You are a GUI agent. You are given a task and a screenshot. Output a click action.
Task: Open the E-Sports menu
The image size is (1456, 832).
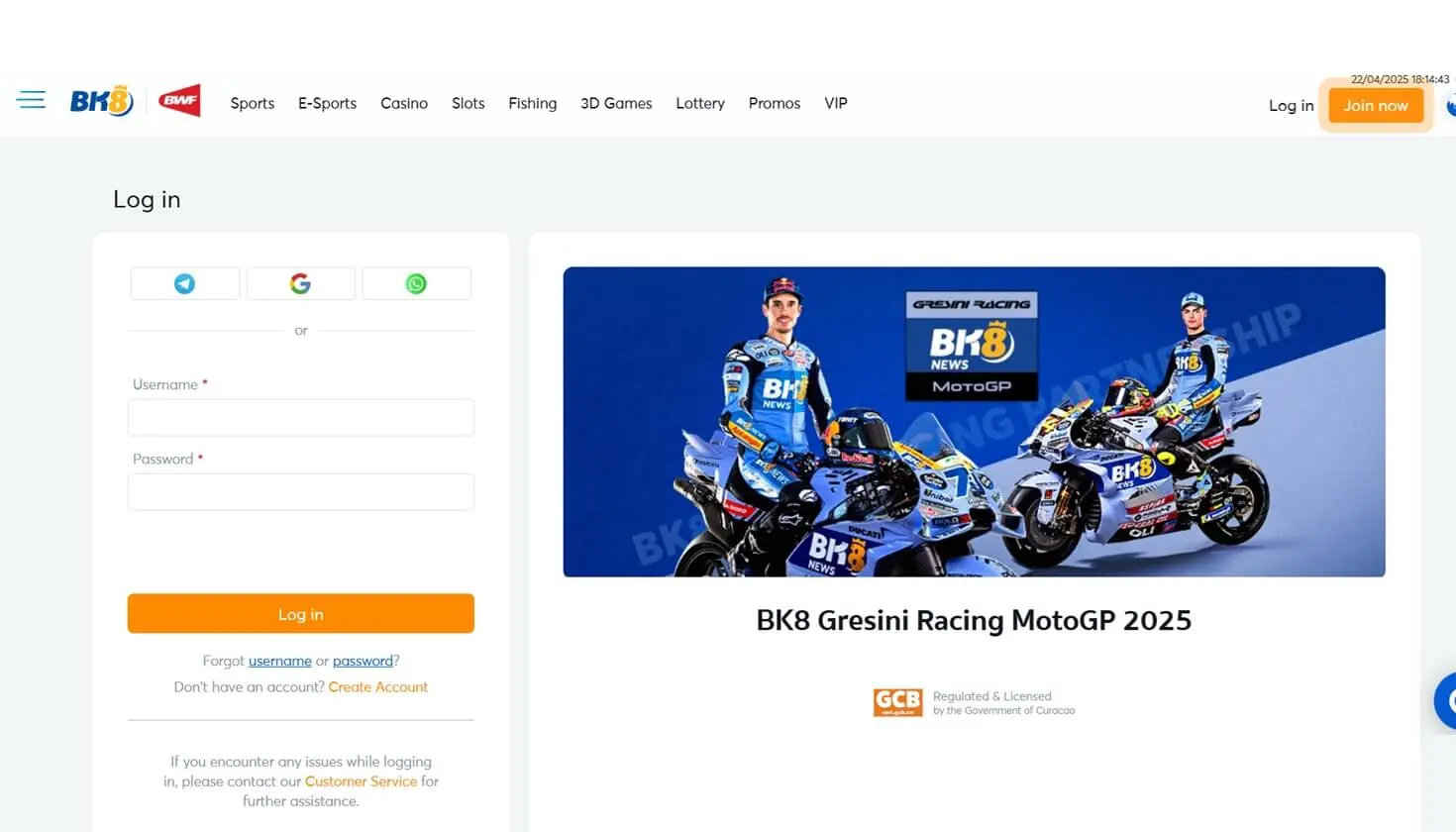click(327, 103)
